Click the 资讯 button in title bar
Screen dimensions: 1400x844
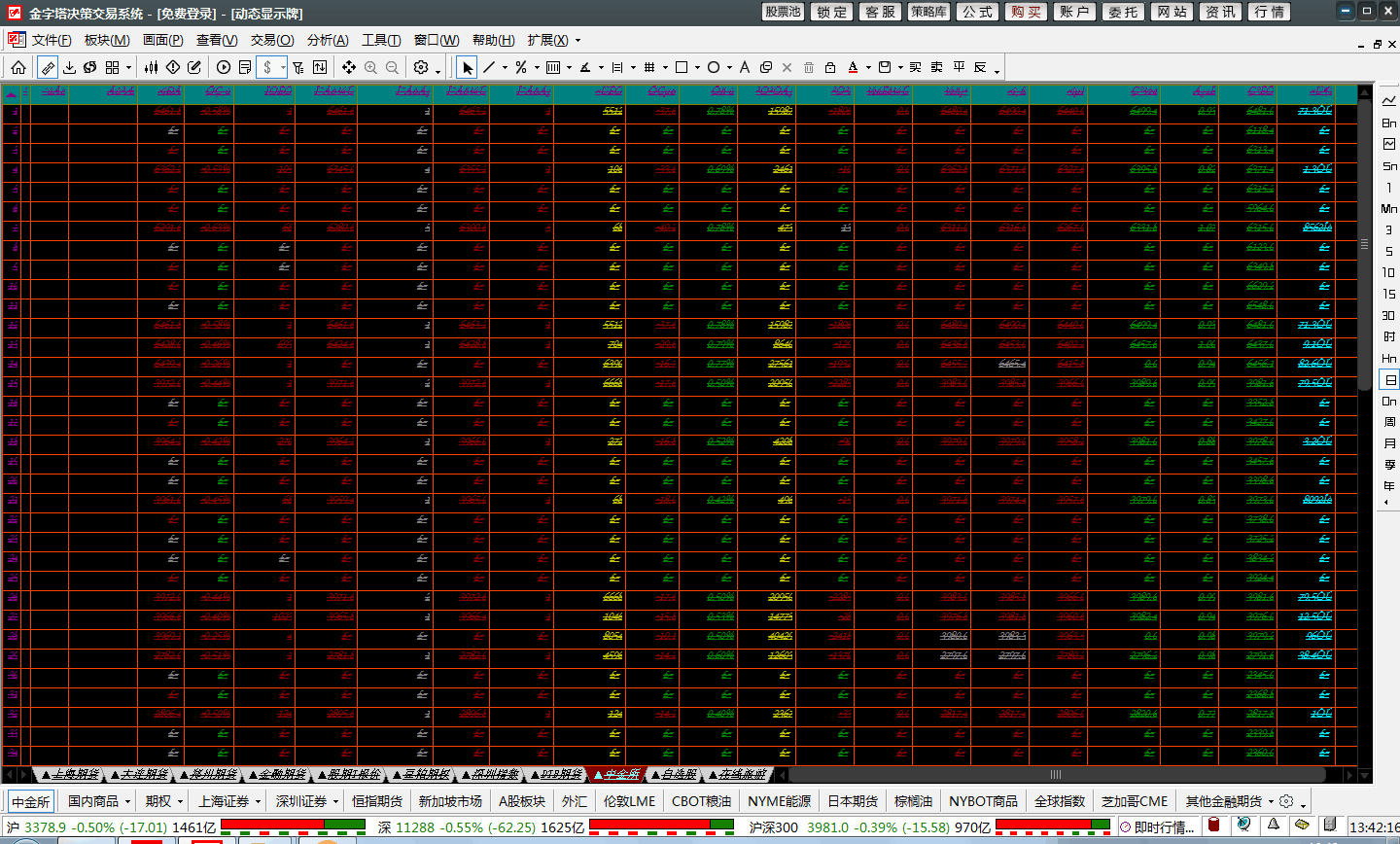1220,12
